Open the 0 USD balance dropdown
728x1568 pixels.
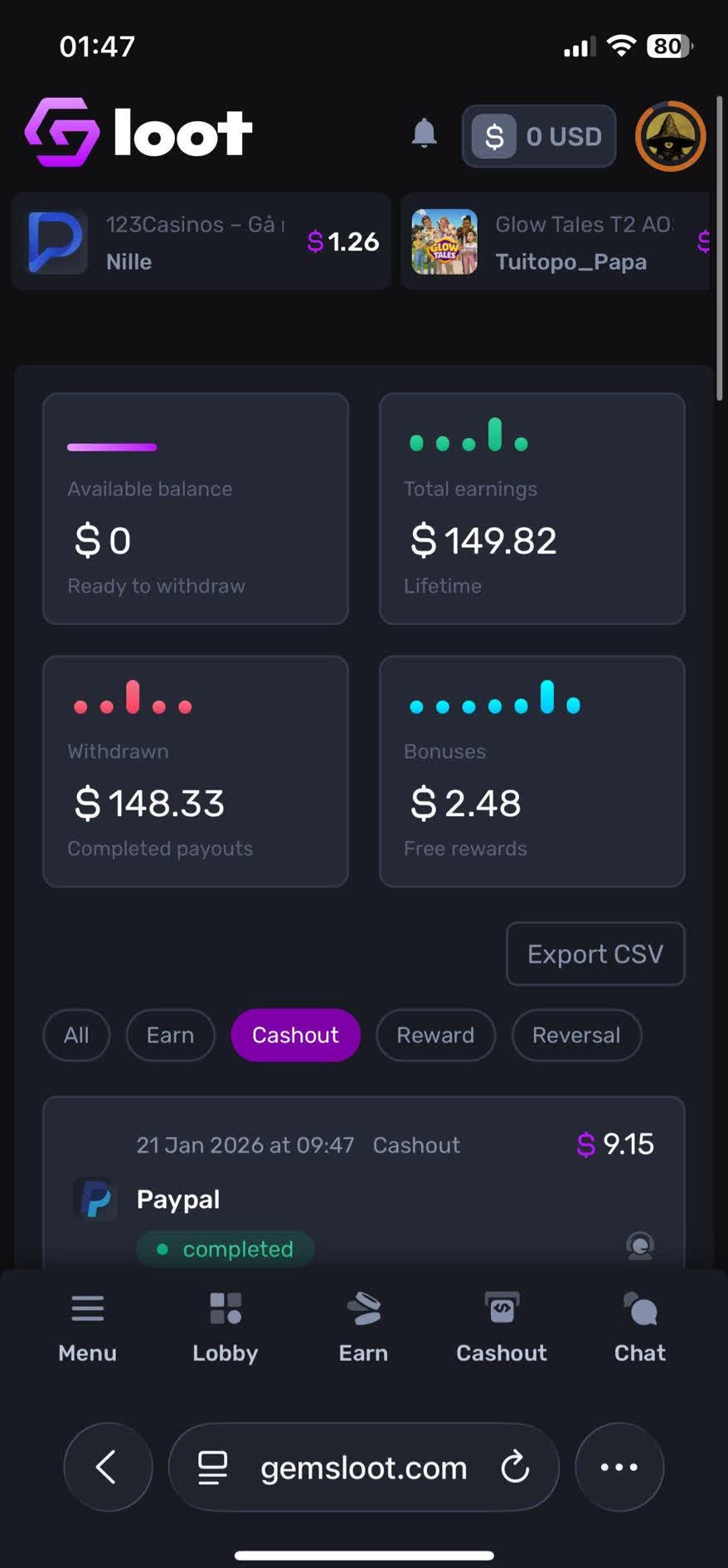[x=538, y=136]
